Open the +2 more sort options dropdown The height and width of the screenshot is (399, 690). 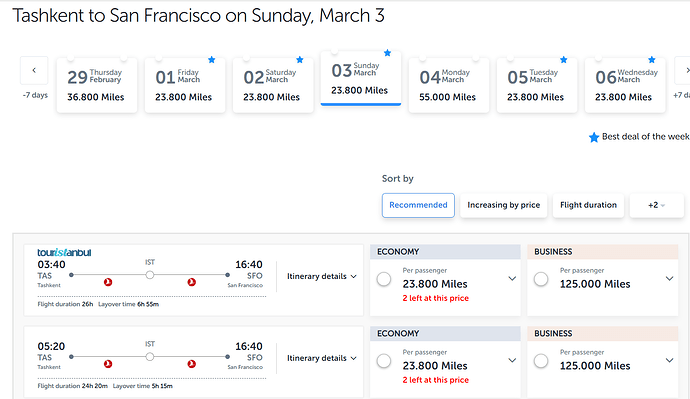click(657, 205)
